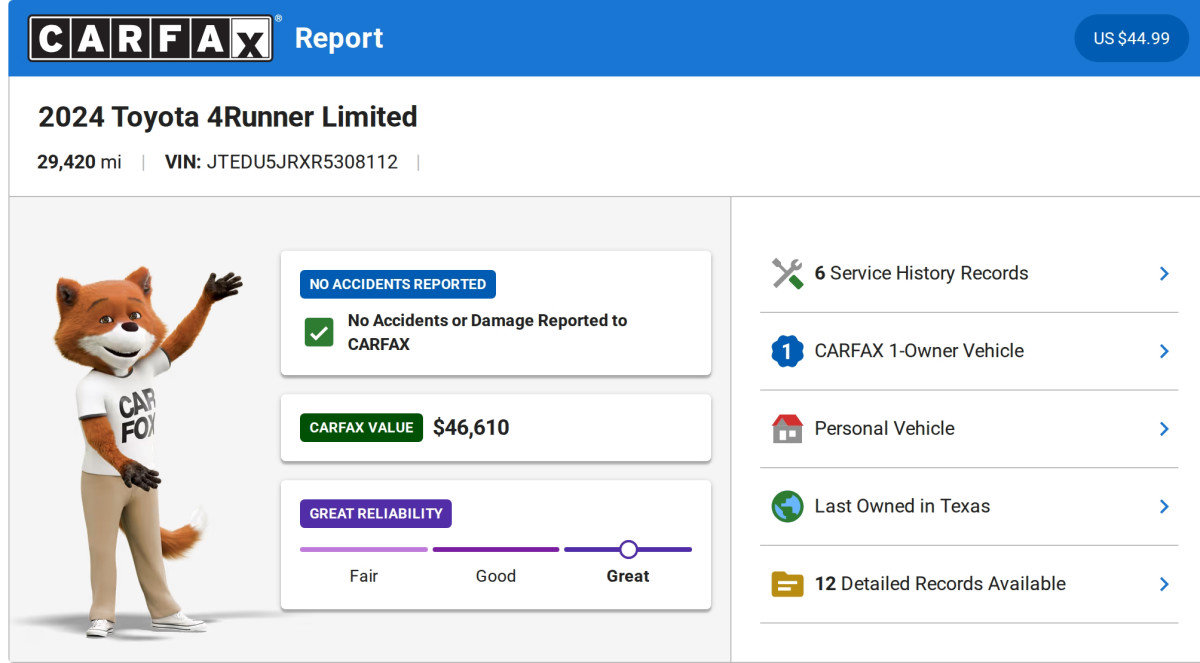Select the No Accidents Reported badge
The image size is (1200, 663).
click(397, 284)
